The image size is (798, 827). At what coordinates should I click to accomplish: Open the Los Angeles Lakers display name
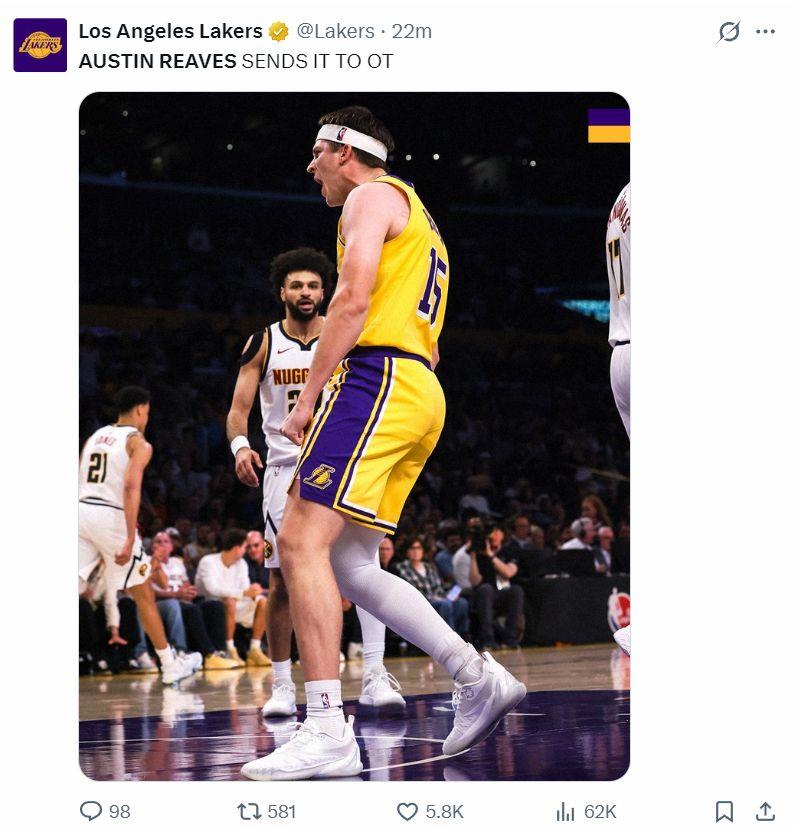pos(170,31)
